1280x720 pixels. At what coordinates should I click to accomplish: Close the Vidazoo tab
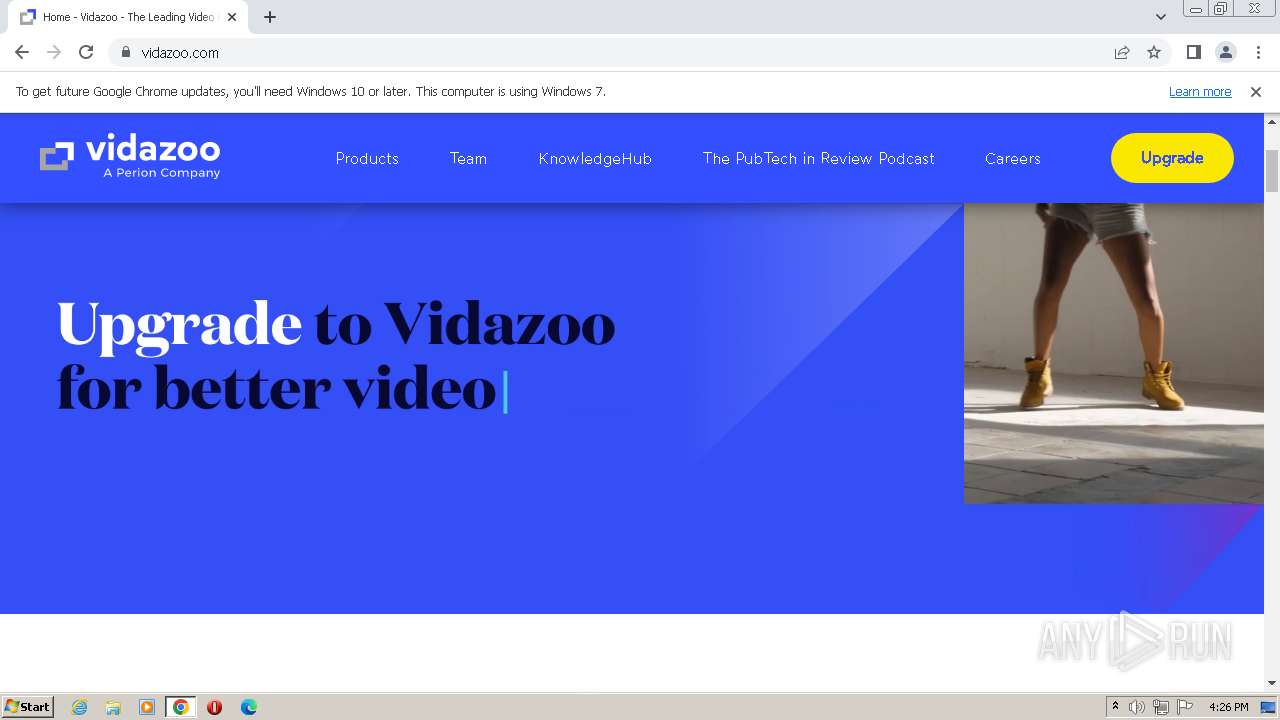[x=231, y=17]
